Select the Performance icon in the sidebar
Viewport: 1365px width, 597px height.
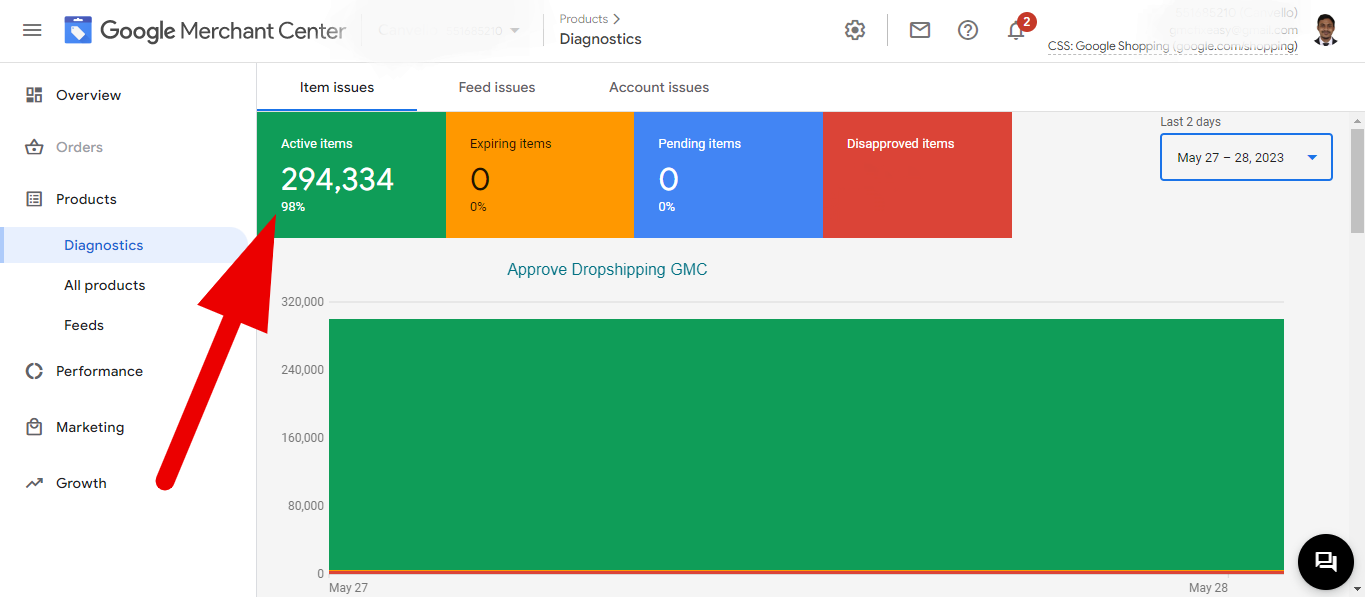click(x=33, y=370)
